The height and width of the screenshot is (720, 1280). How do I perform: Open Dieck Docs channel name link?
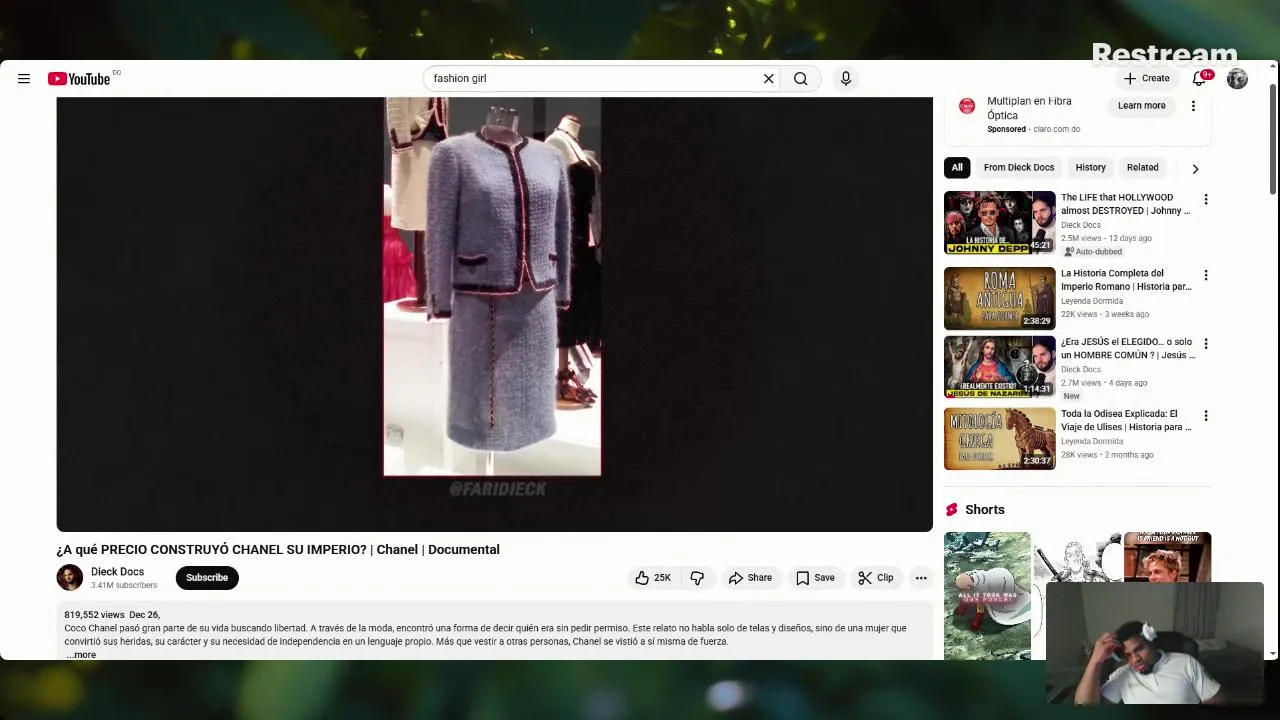[x=117, y=572]
